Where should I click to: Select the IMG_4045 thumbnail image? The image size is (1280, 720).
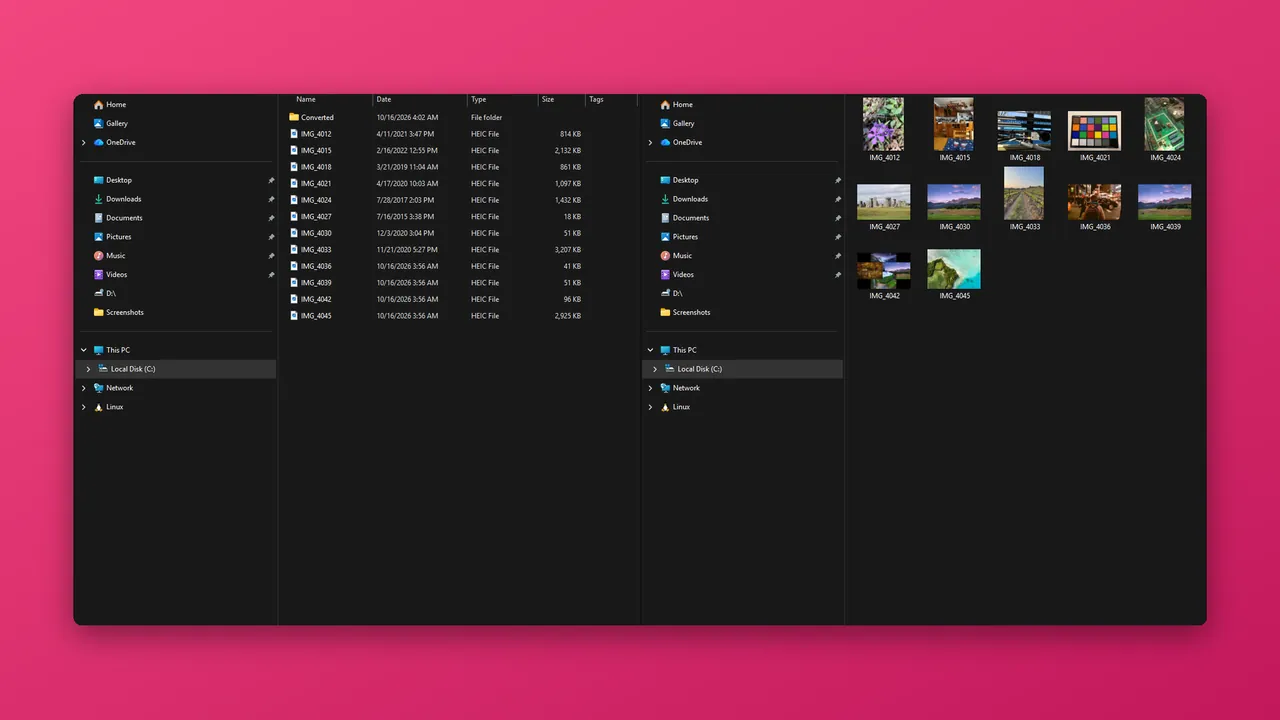(x=954, y=269)
